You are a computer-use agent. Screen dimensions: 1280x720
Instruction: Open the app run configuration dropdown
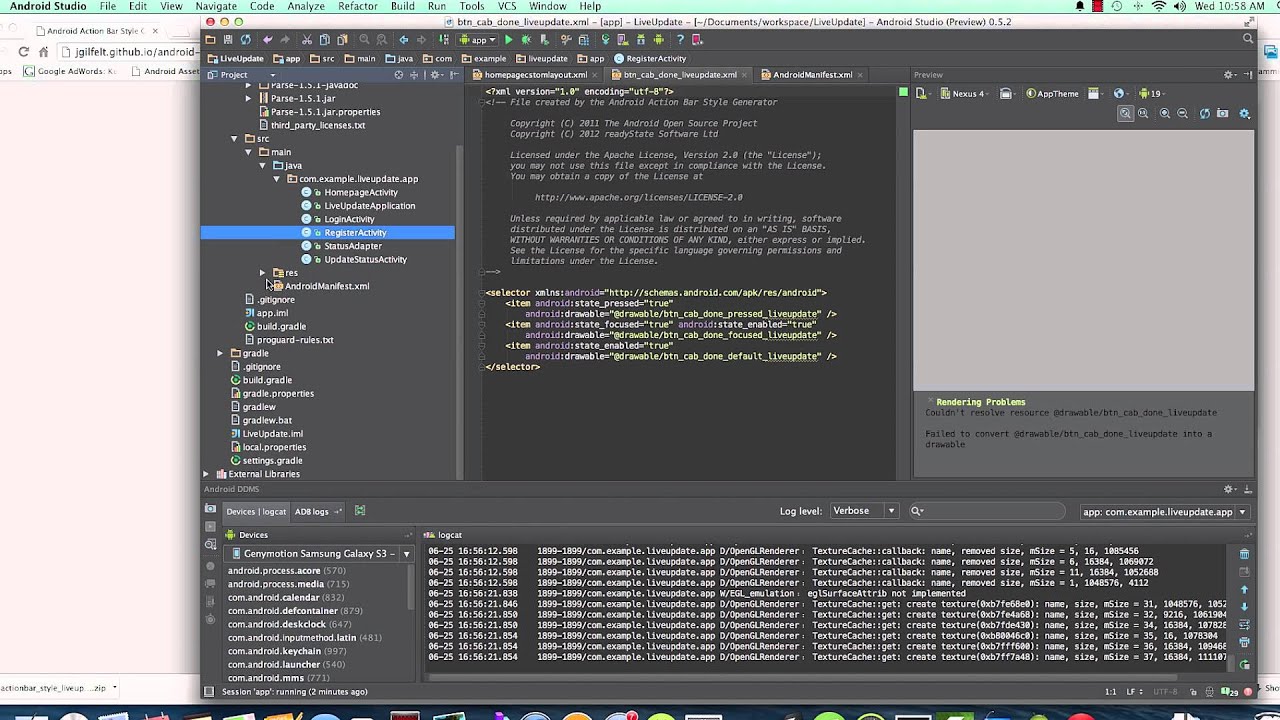point(478,40)
